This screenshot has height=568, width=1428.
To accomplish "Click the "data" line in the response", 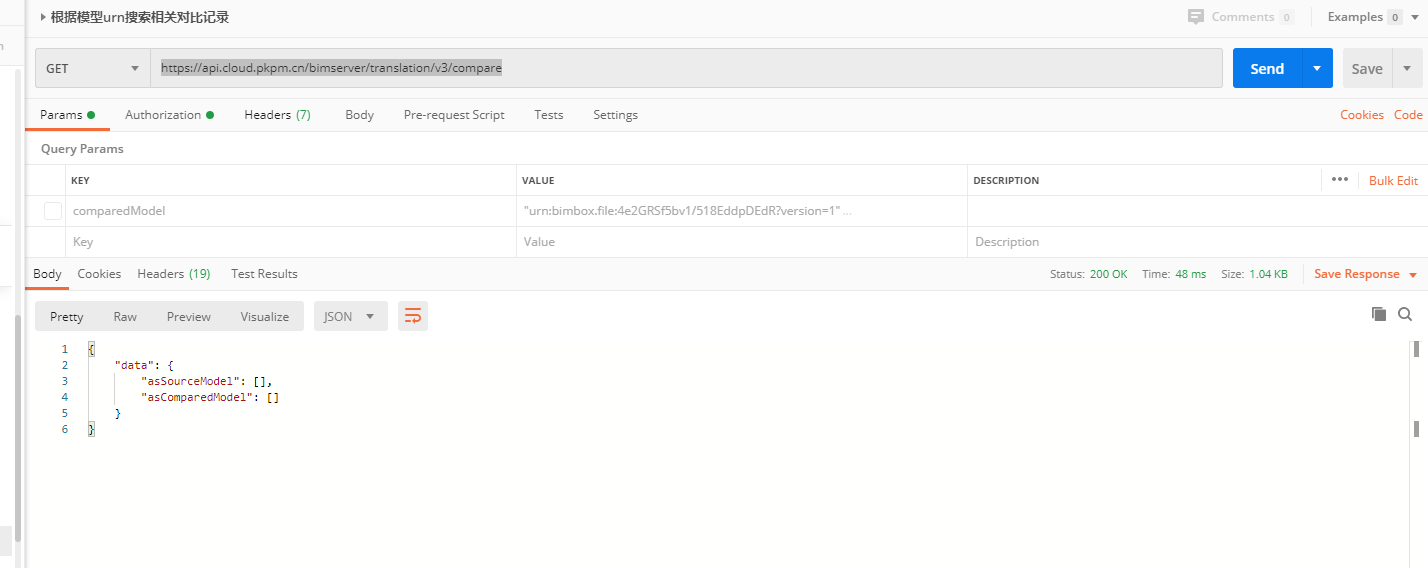I will point(145,365).
